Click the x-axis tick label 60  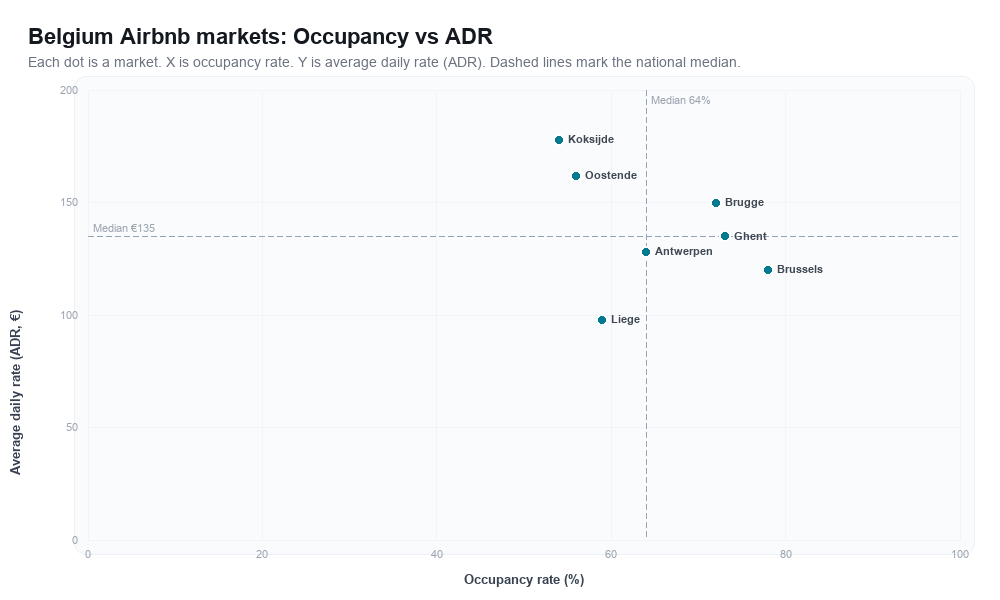tap(611, 555)
